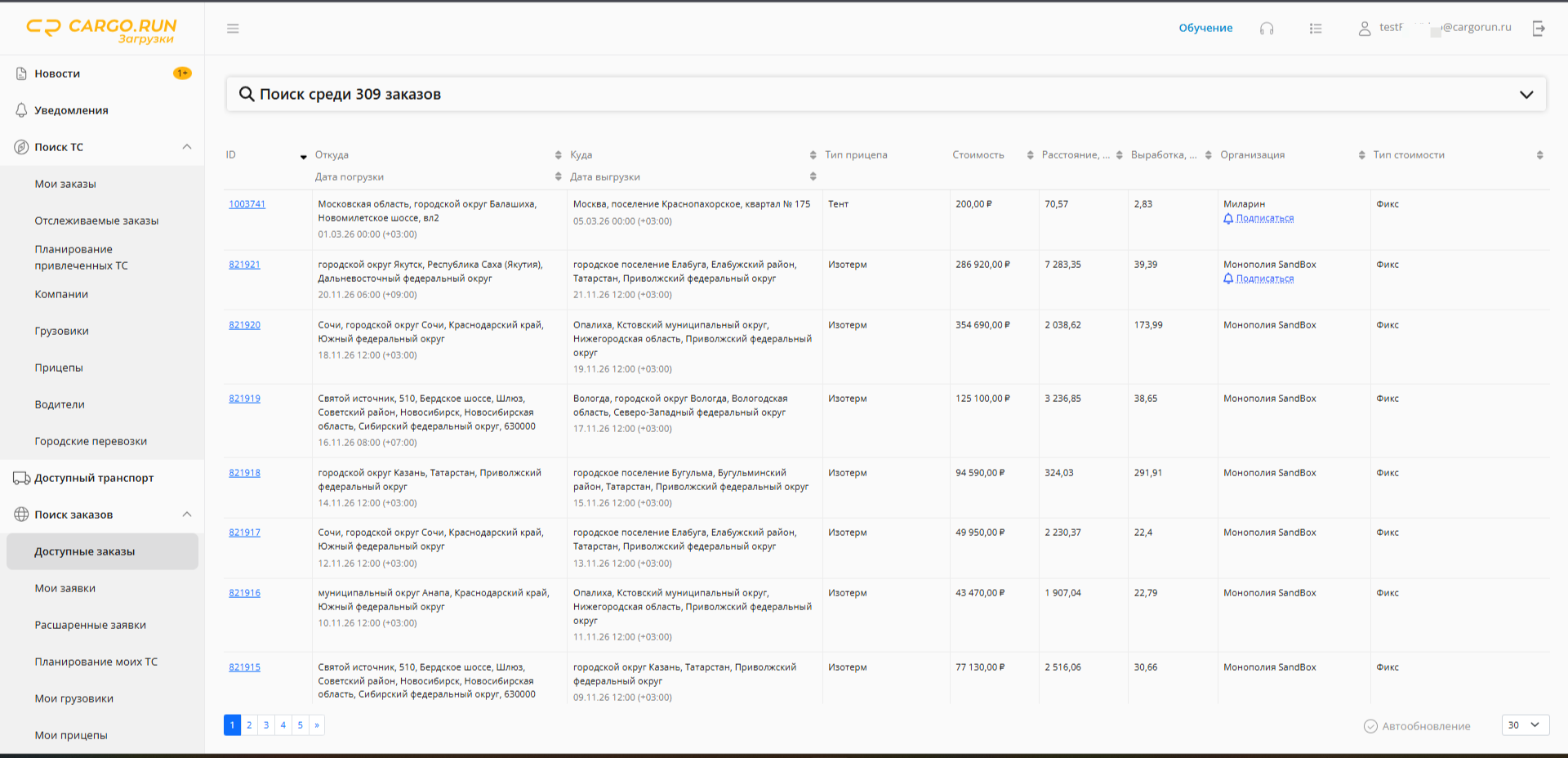Open user profile icon near testf

1365,29
